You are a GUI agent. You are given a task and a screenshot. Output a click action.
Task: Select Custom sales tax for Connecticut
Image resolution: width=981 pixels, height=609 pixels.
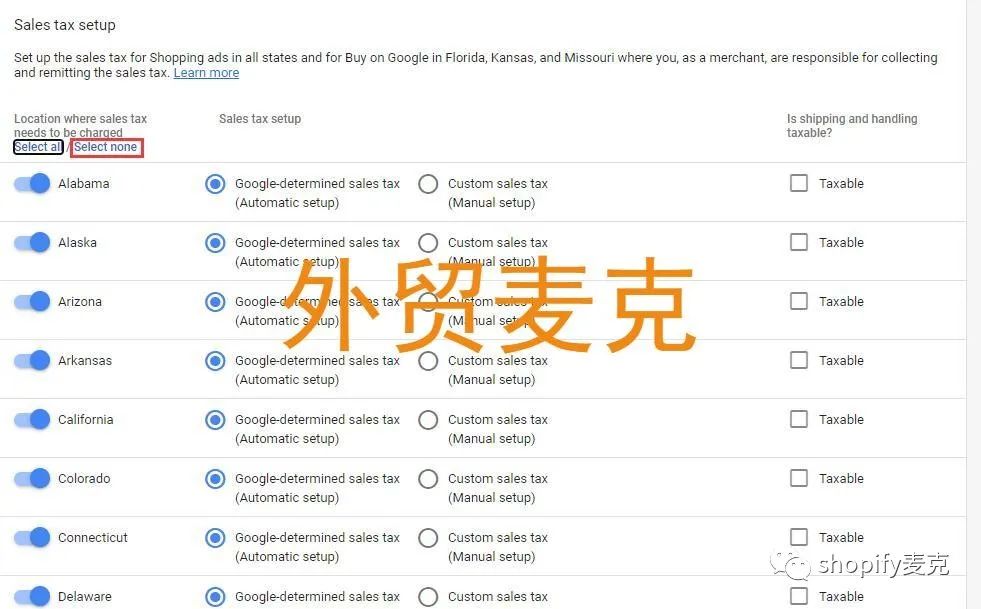point(428,538)
